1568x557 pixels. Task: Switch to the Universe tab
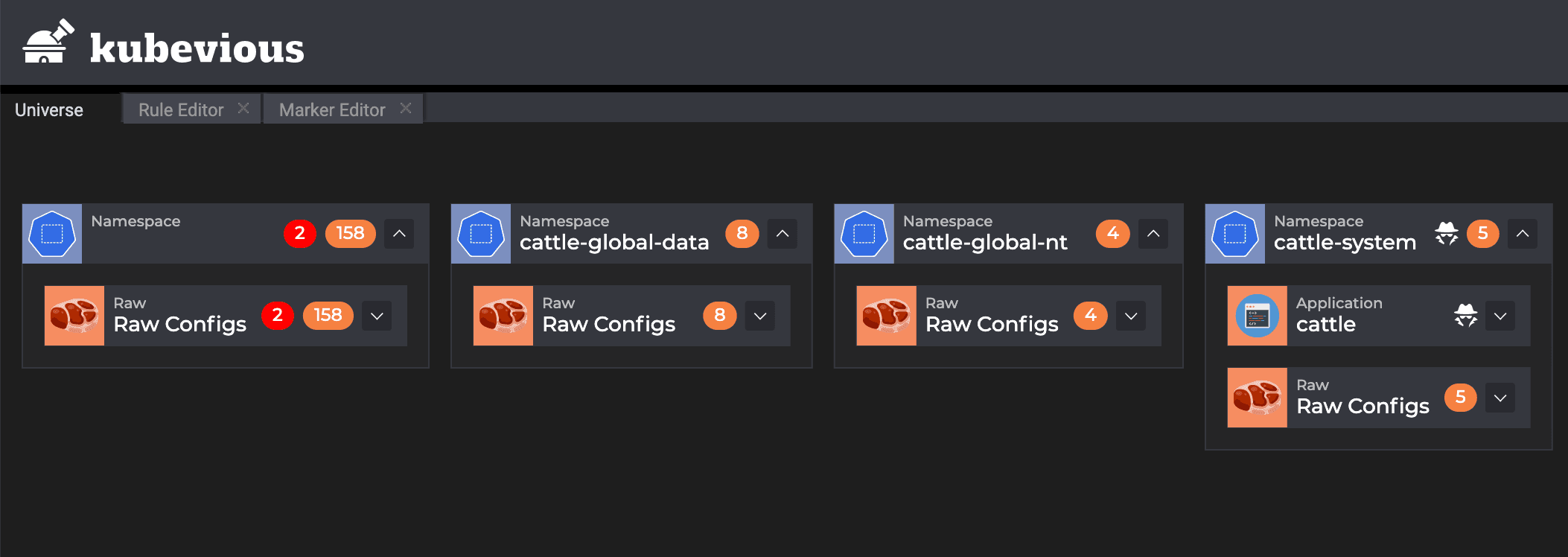tap(49, 110)
